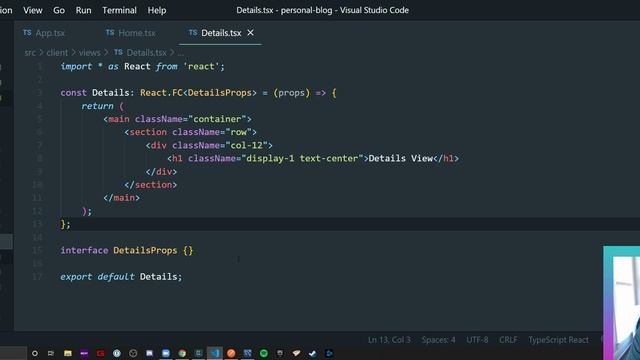Click the Zoom taskbar icon
Screen dimensions: 640x360
click(x=166, y=353)
